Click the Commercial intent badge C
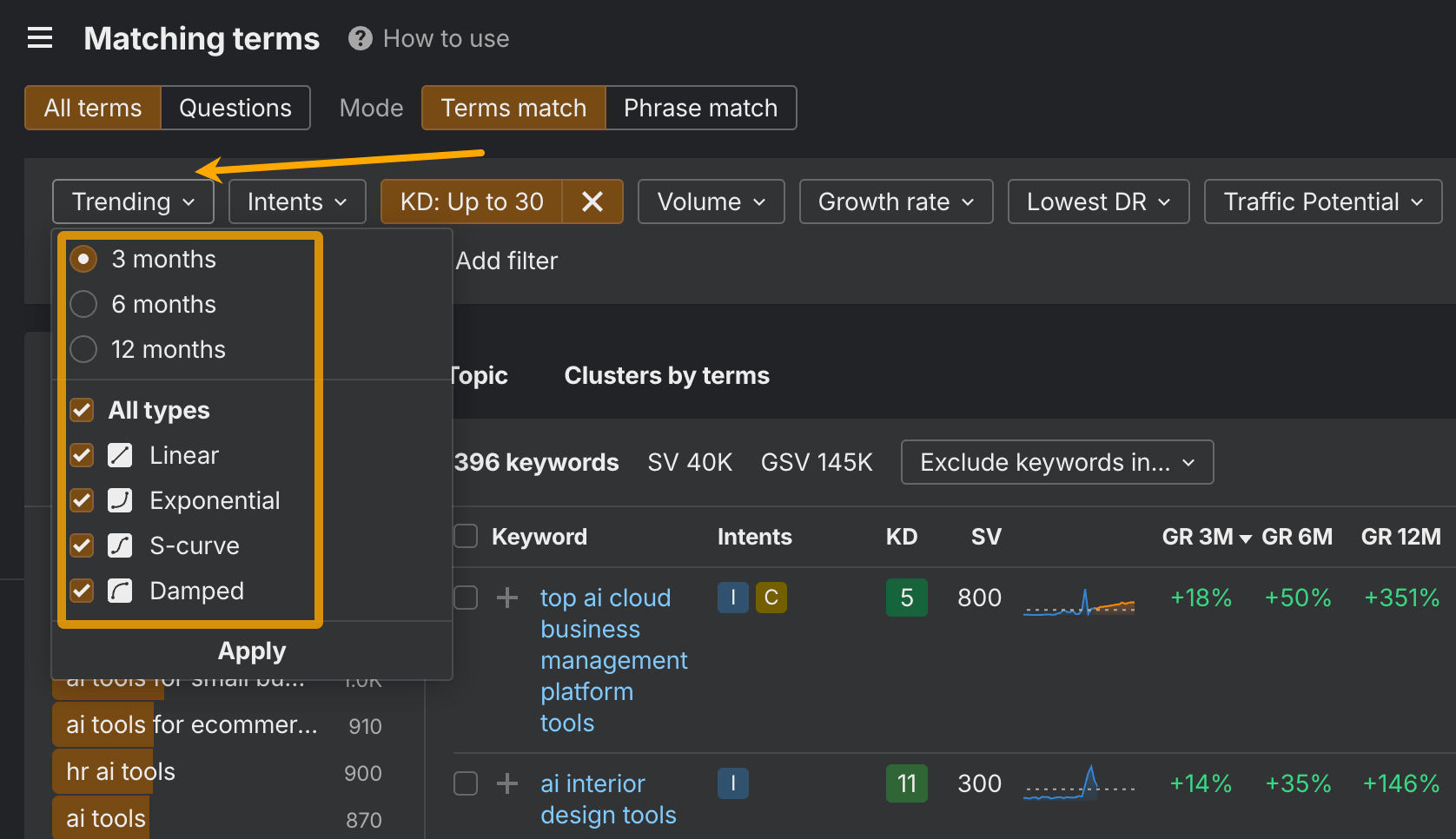Image resolution: width=1456 pixels, height=839 pixels. click(771, 598)
